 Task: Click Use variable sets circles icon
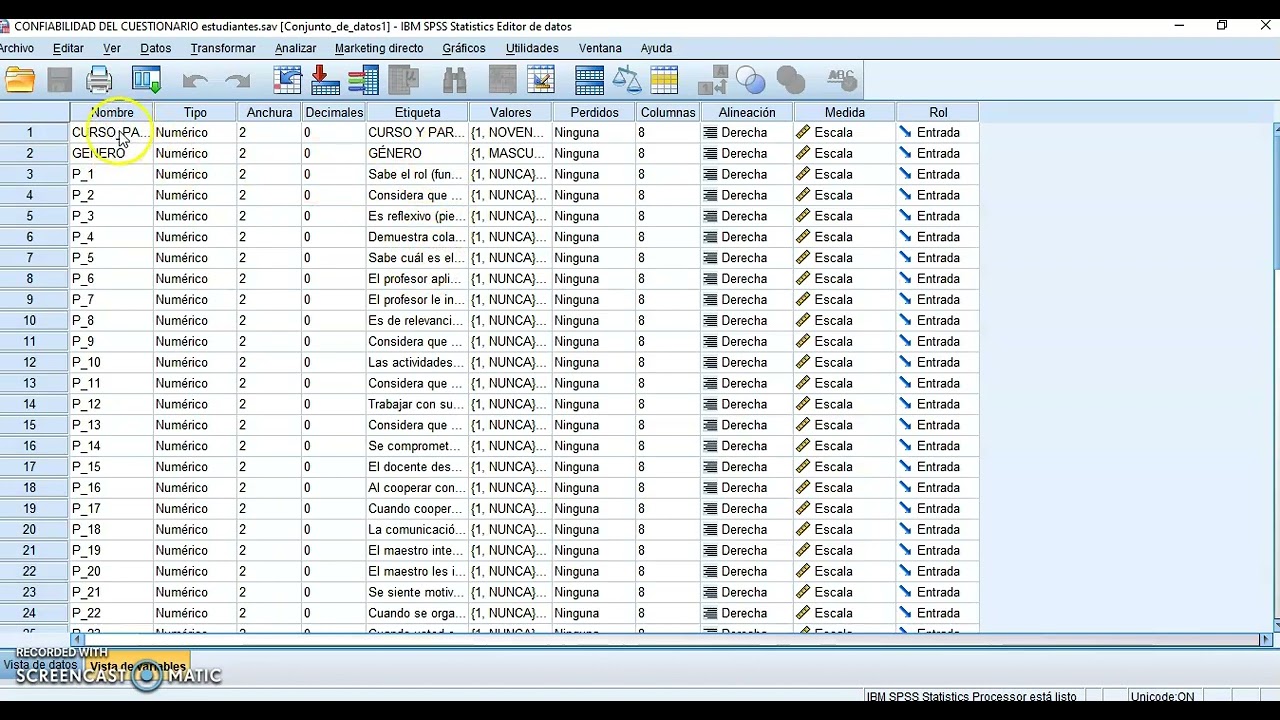750,80
